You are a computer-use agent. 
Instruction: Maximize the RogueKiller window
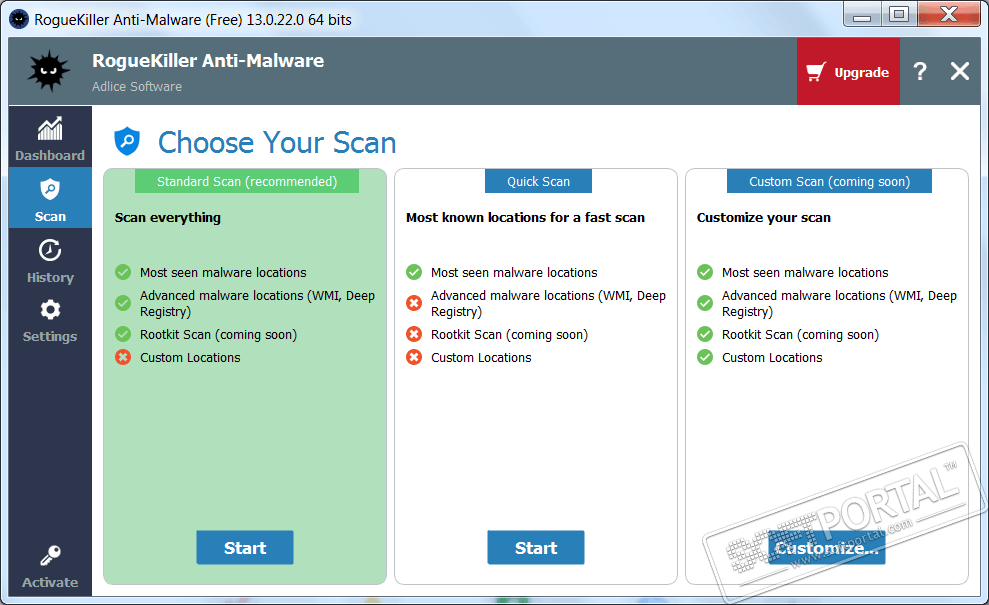pos(899,15)
